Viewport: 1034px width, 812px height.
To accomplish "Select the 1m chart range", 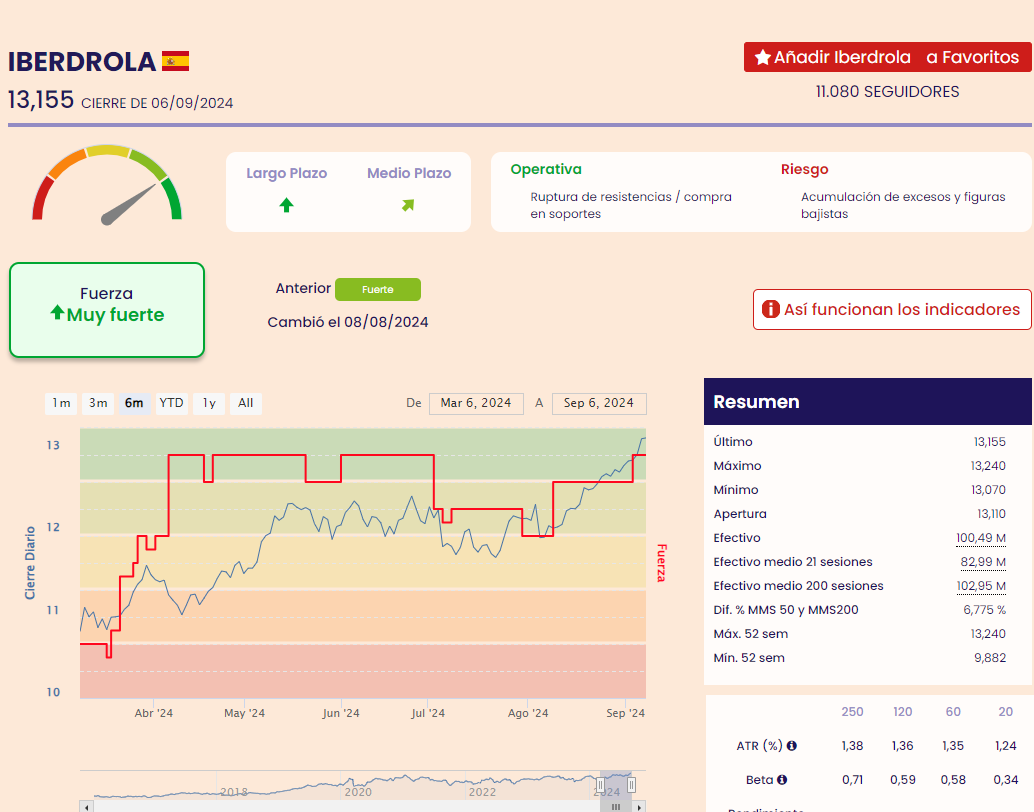I will 61,403.
